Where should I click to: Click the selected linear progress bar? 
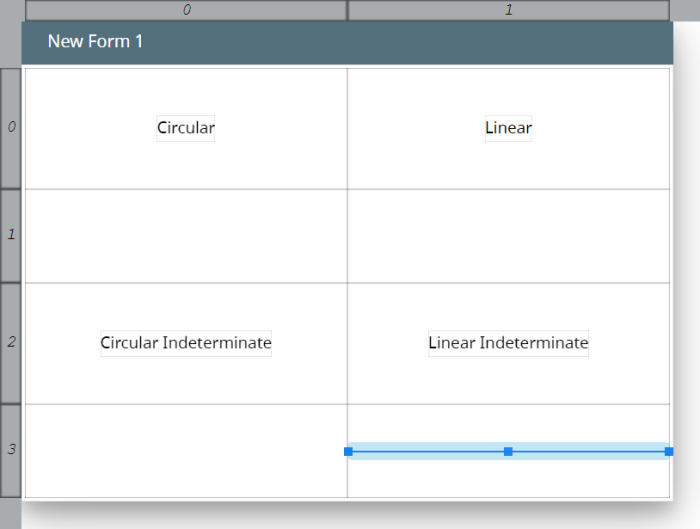click(428, 452)
